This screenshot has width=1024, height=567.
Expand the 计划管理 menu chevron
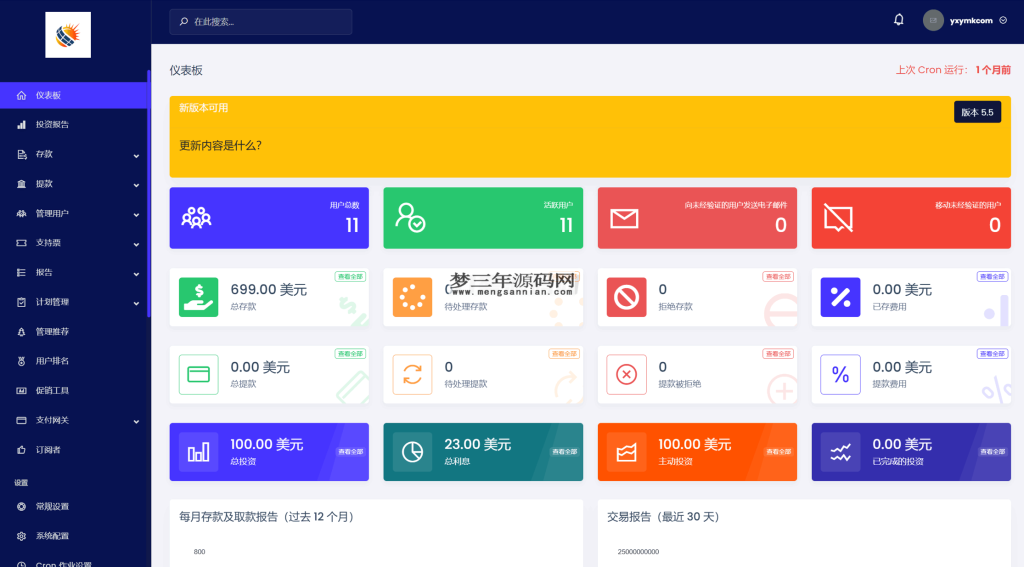[136, 303]
